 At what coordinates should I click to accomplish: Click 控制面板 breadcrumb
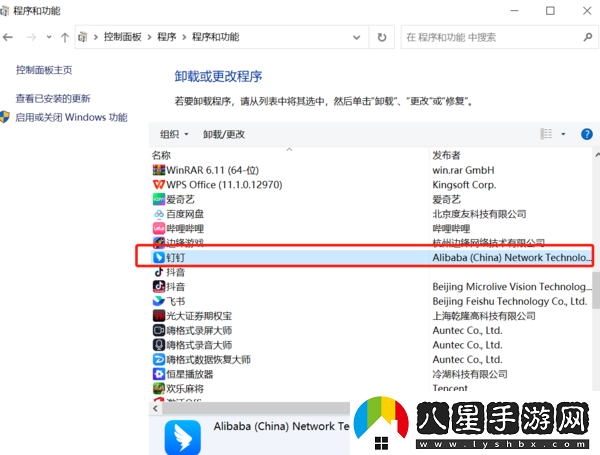click(122, 37)
